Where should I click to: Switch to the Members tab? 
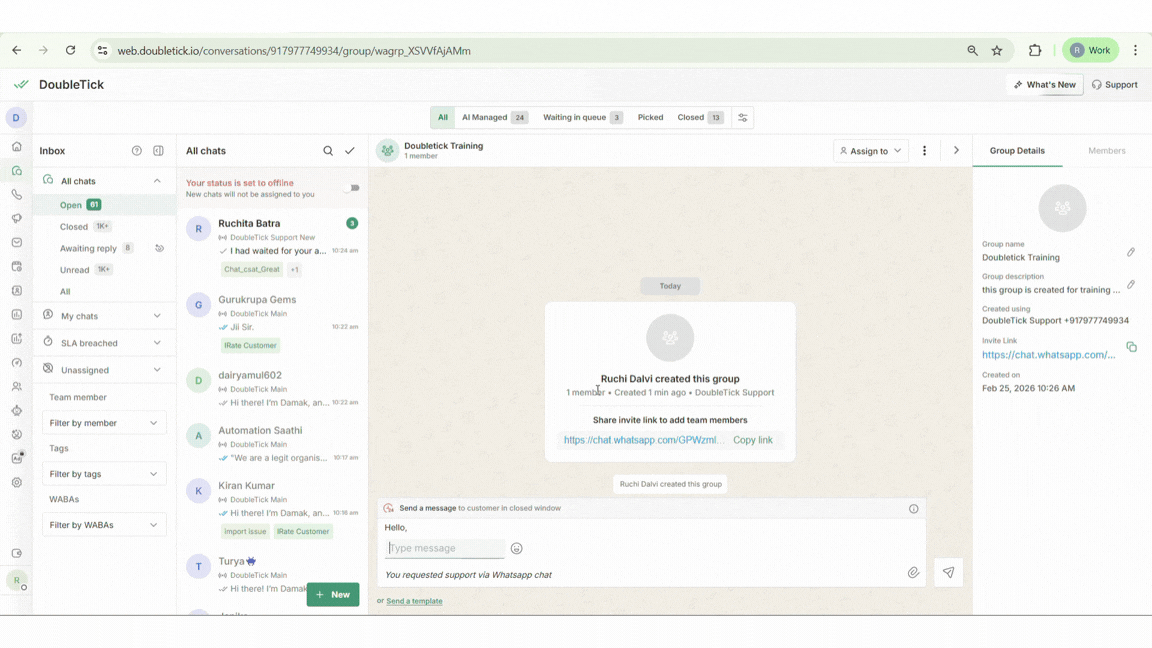click(1106, 151)
